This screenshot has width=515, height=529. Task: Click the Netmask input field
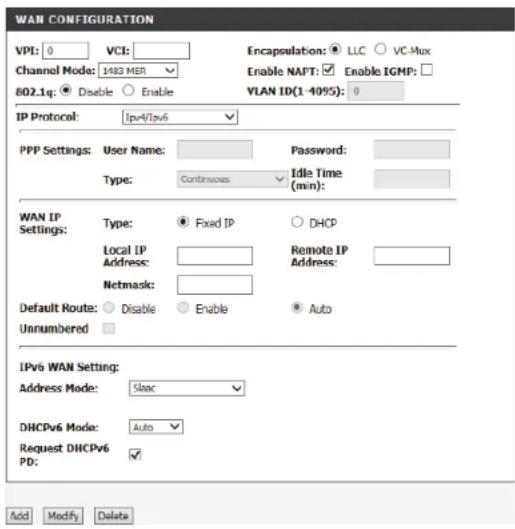point(214,285)
